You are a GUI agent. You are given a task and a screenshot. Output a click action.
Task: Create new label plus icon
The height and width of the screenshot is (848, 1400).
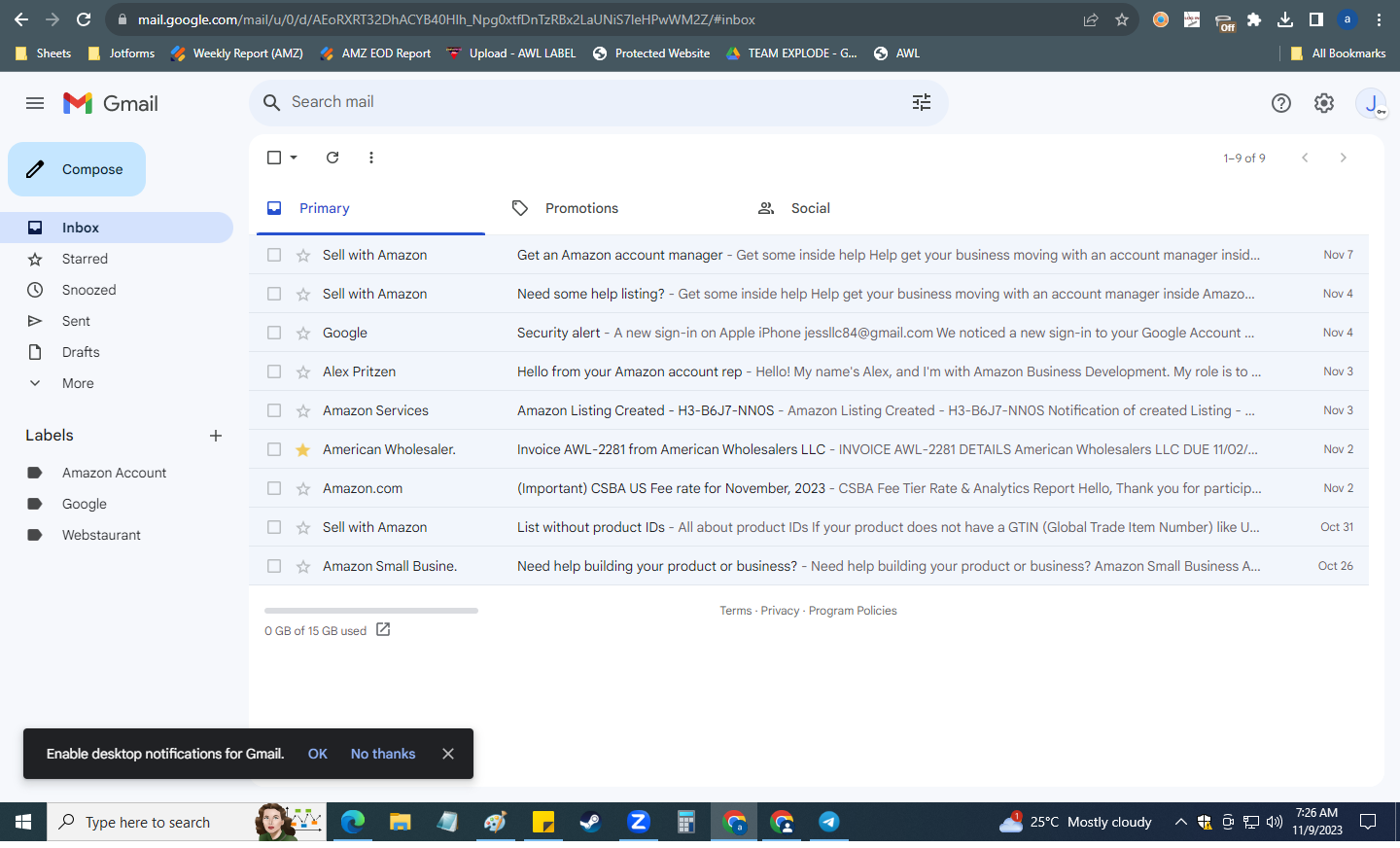pos(216,436)
